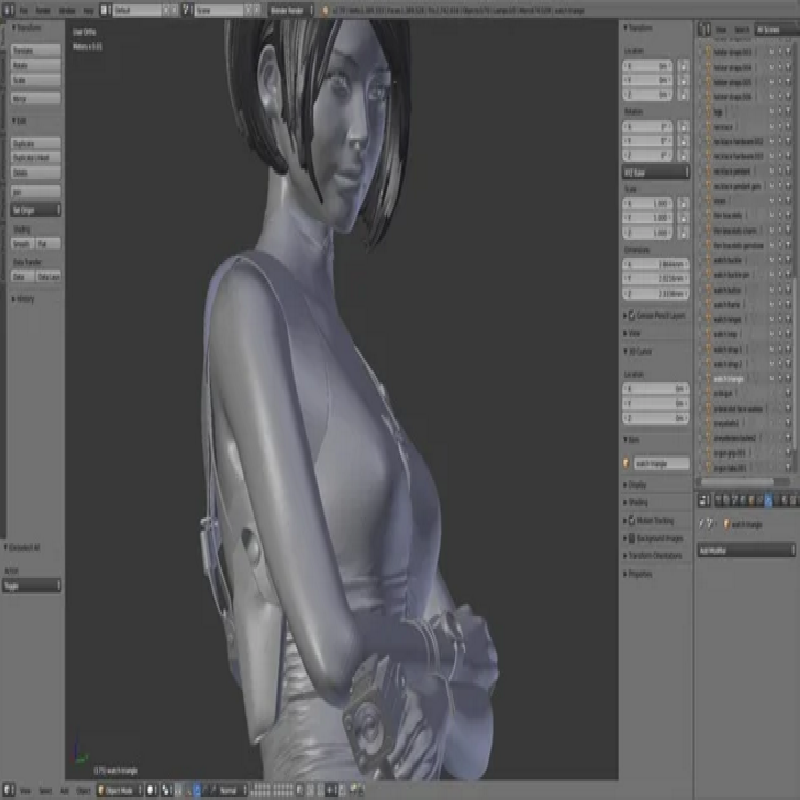Toggle selectability of legs row
The image size is (800, 800).
[780, 112]
